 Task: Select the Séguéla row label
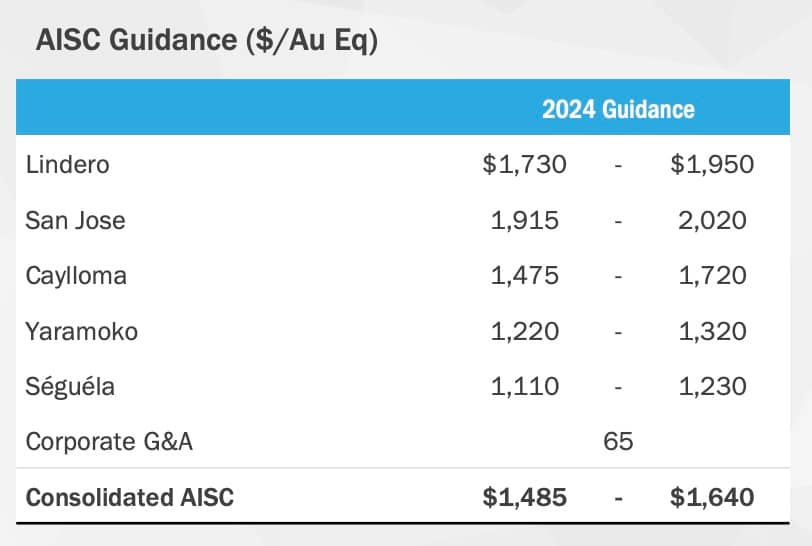tap(71, 386)
